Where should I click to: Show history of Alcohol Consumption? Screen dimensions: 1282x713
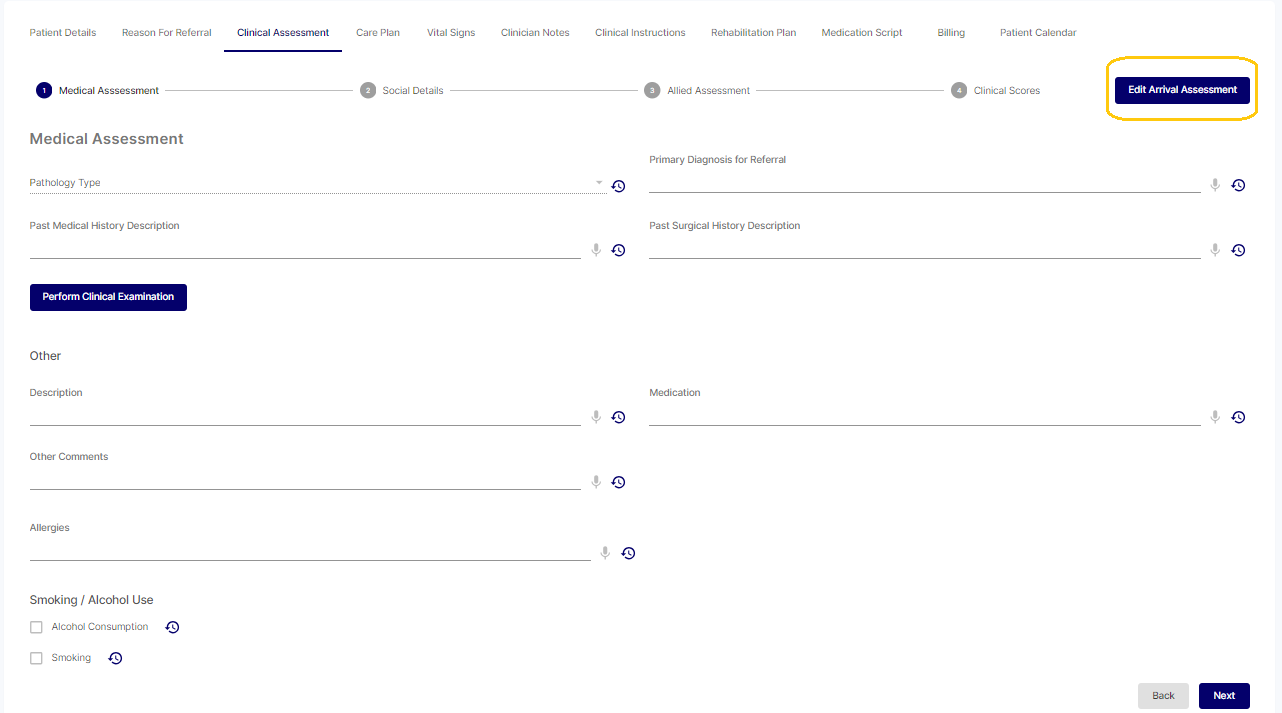pyautogui.click(x=172, y=627)
